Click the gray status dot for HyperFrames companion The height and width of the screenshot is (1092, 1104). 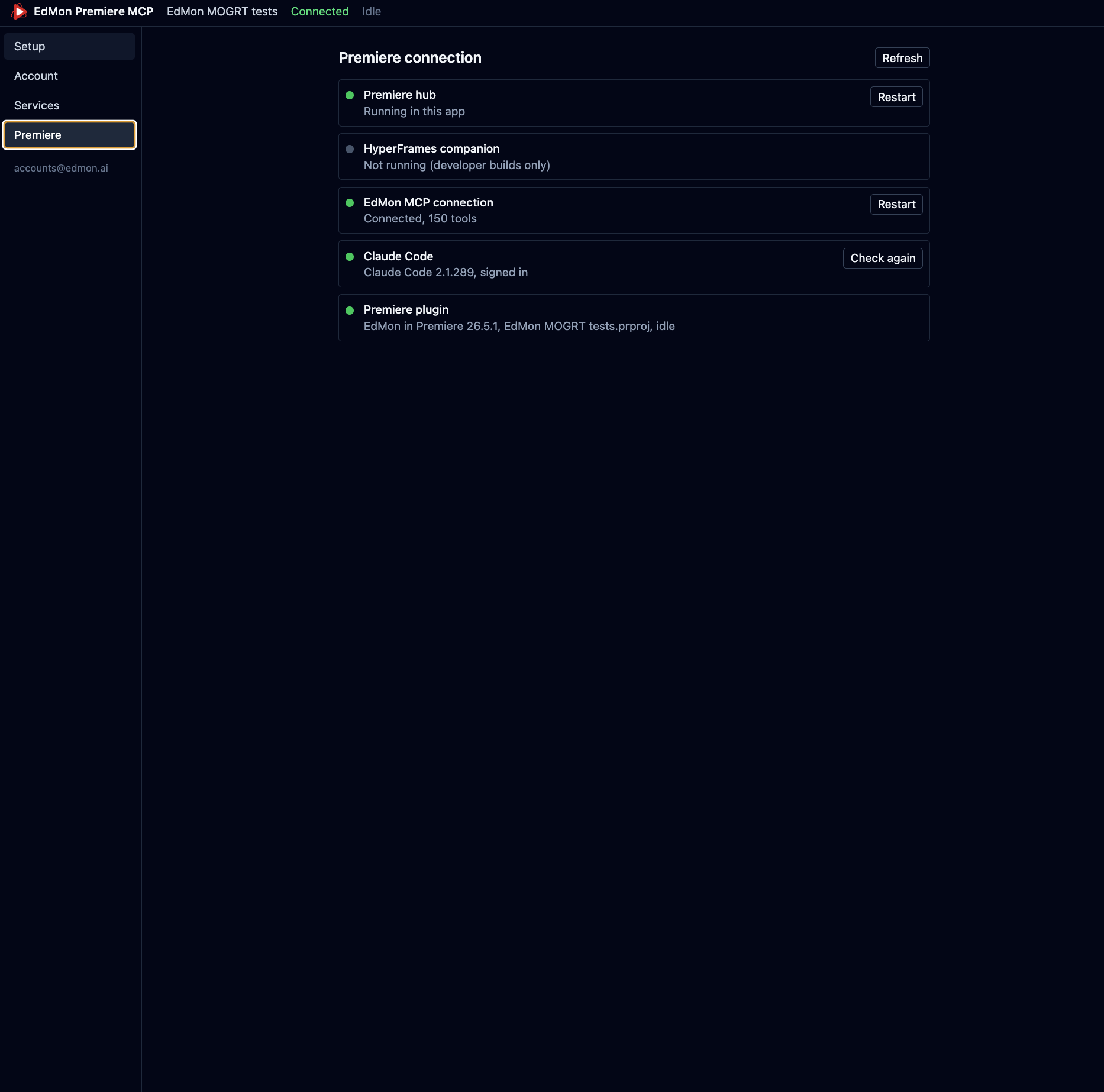coord(350,149)
